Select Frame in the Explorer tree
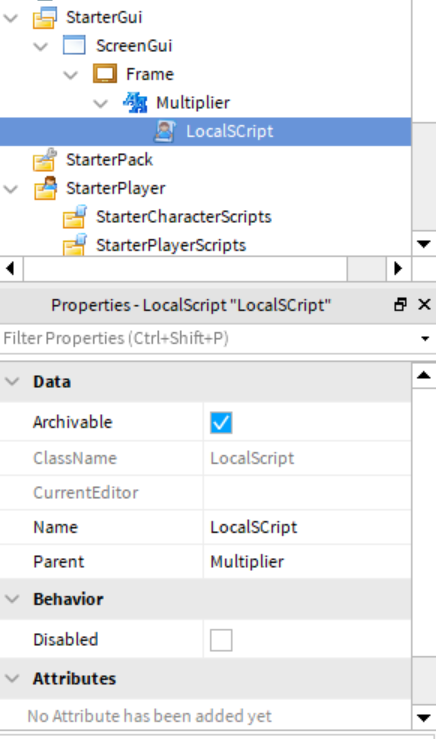The height and width of the screenshot is (739, 436). [x=150, y=74]
